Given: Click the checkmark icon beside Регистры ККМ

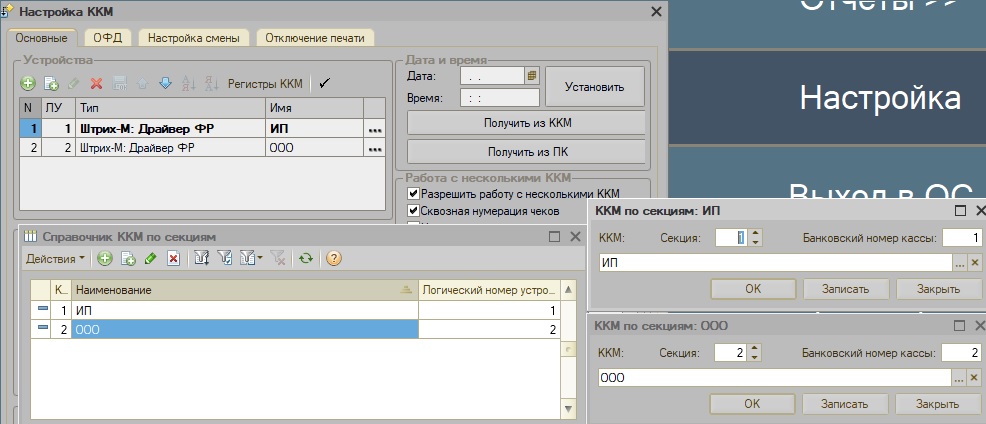Looking at the screenshot, I should [x=324, y=84].
